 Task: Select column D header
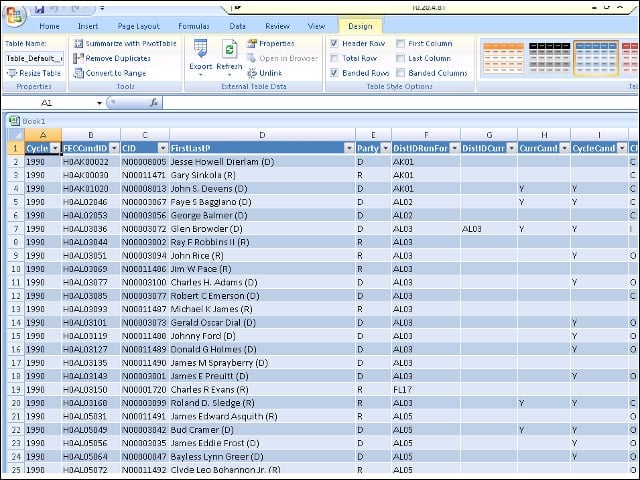[x=262, y=135]
